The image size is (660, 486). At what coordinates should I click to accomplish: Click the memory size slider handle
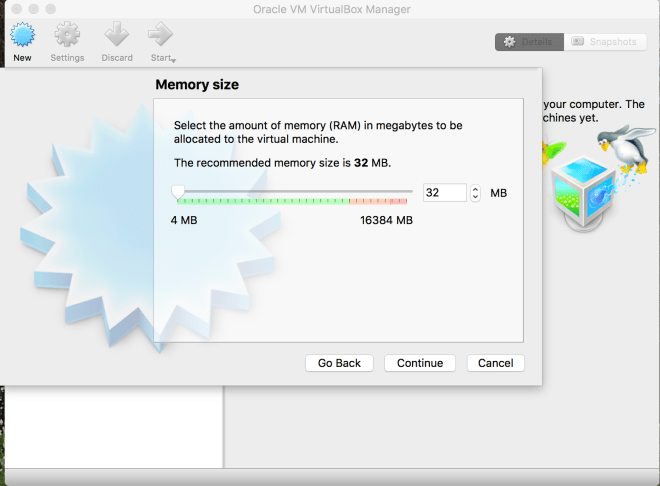pos(178,192)
